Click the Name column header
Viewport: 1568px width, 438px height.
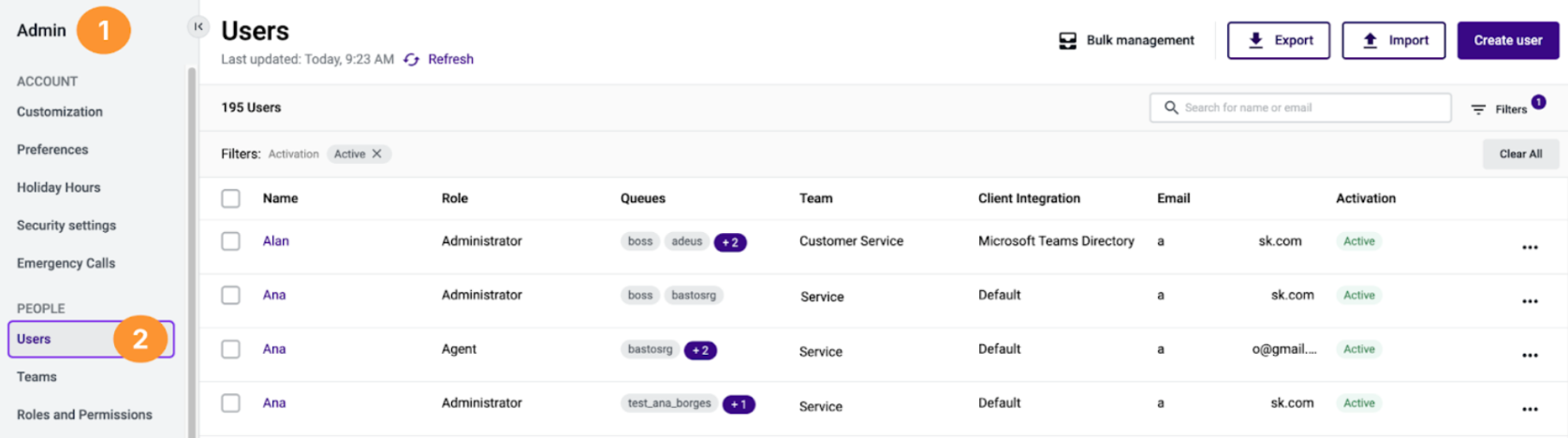(280, 198)
